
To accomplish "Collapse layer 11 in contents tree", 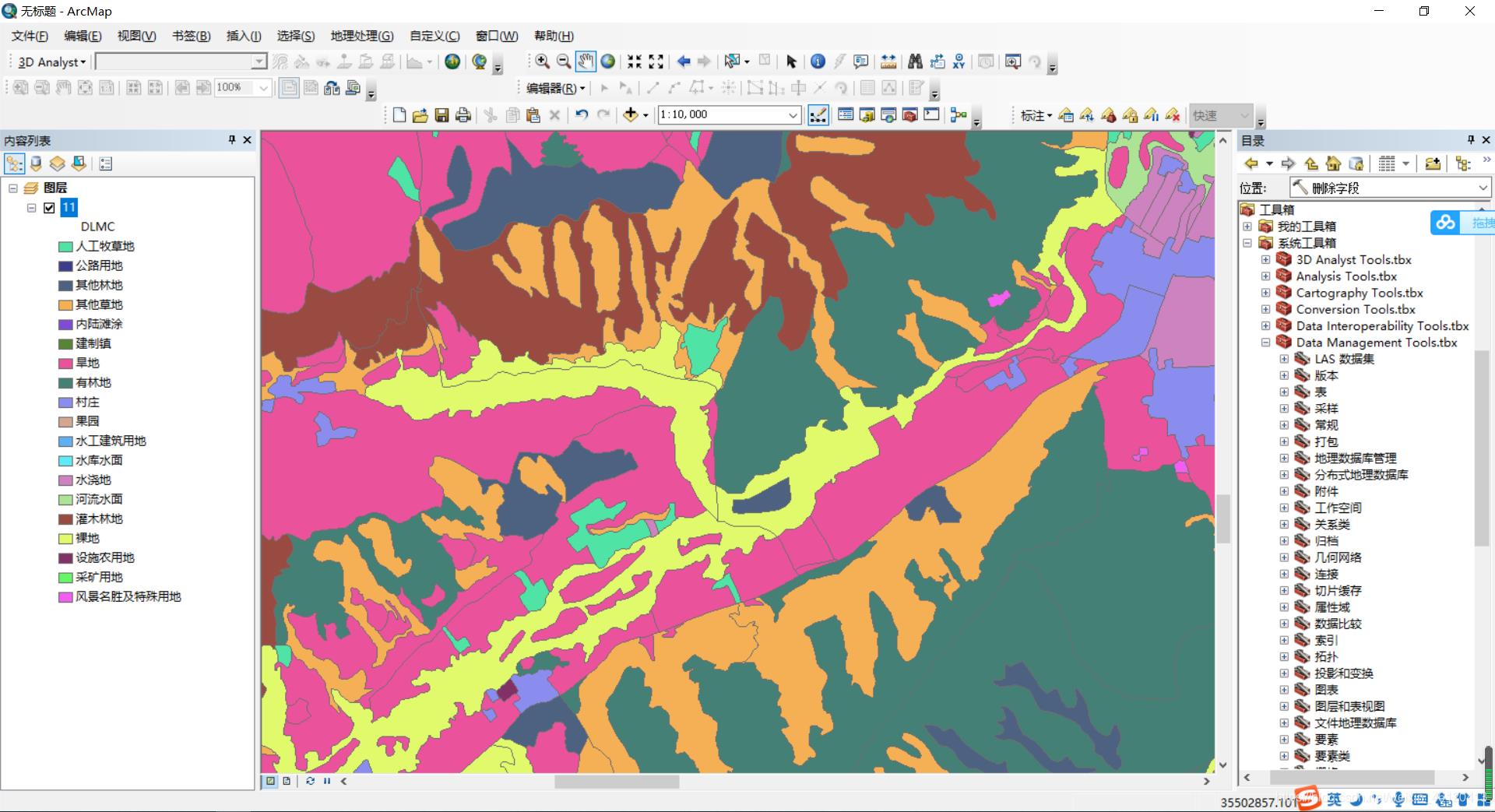I will (31, 208).
